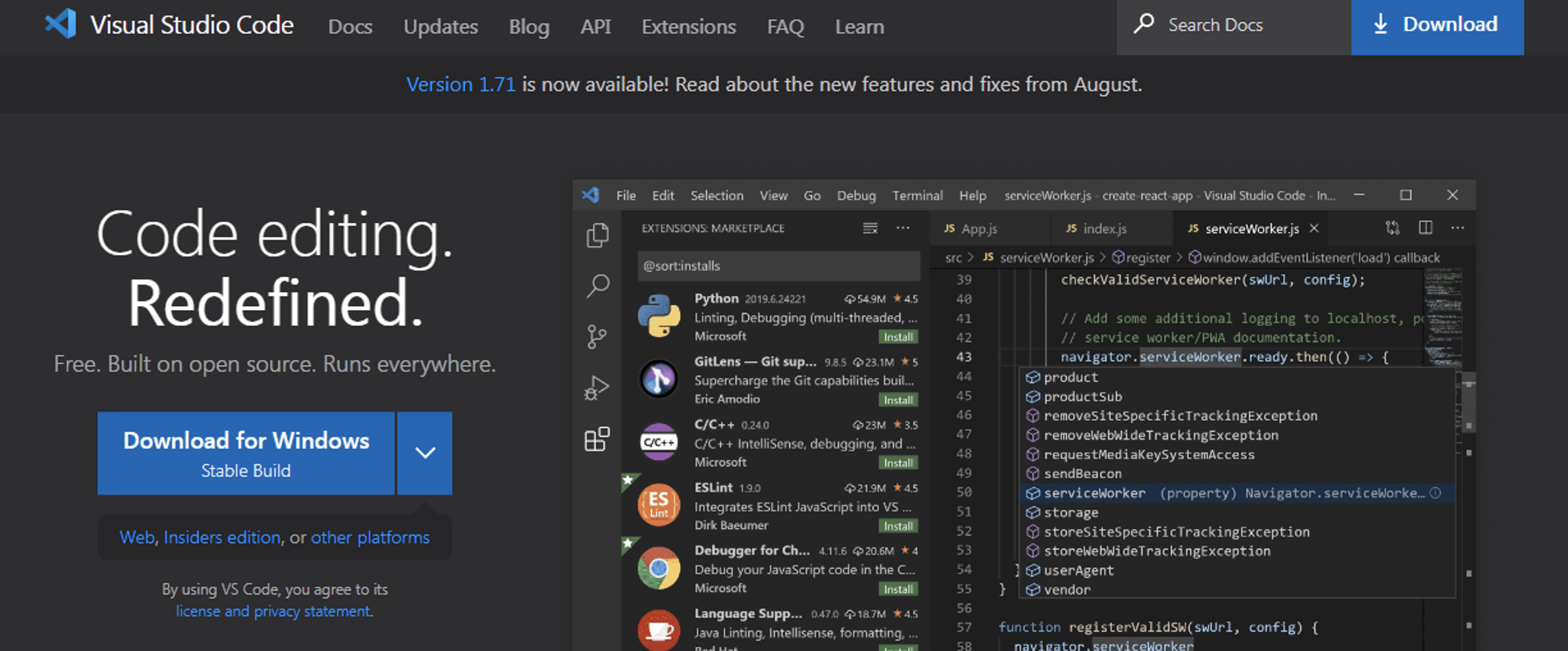This screenshot has width=1568, height=651.
Task: Close the serviceWorker.js tab
Action: pyautogui.click(x=1314, y=228)
